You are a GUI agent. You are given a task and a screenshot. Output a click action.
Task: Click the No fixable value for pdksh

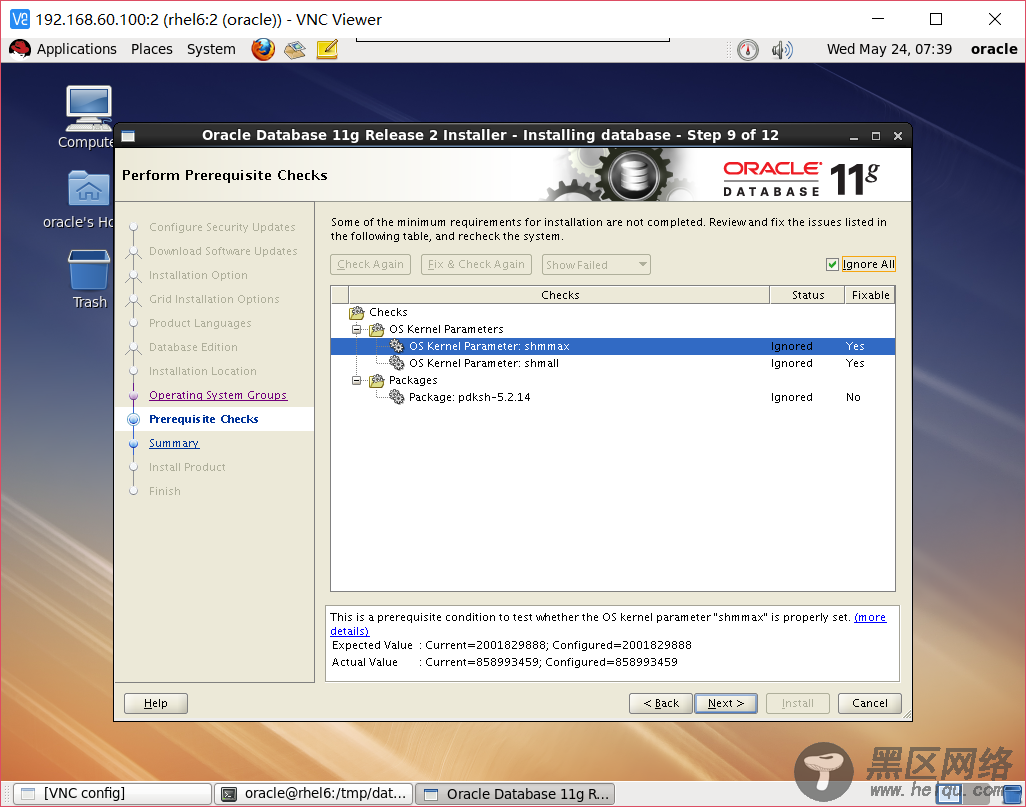(853, 397)
